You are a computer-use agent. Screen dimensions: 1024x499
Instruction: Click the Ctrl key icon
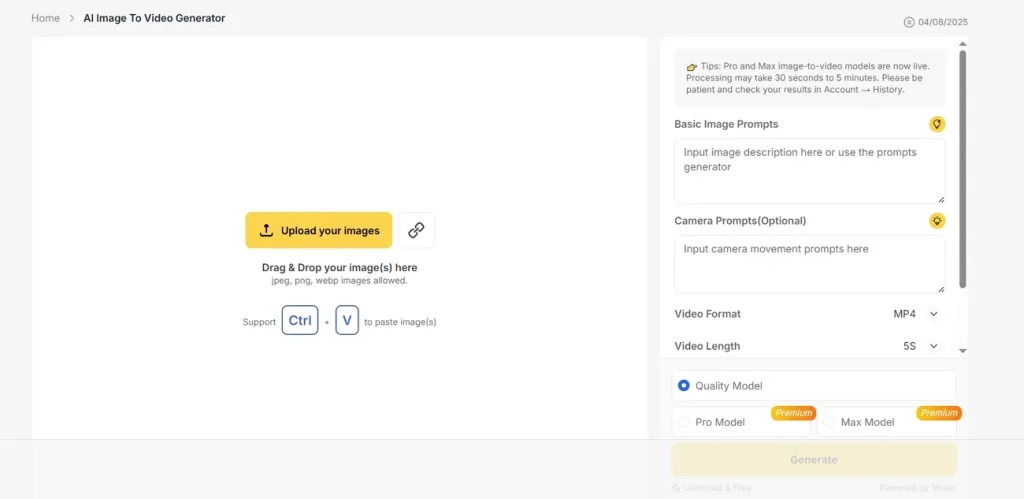[x=300, y=321]
